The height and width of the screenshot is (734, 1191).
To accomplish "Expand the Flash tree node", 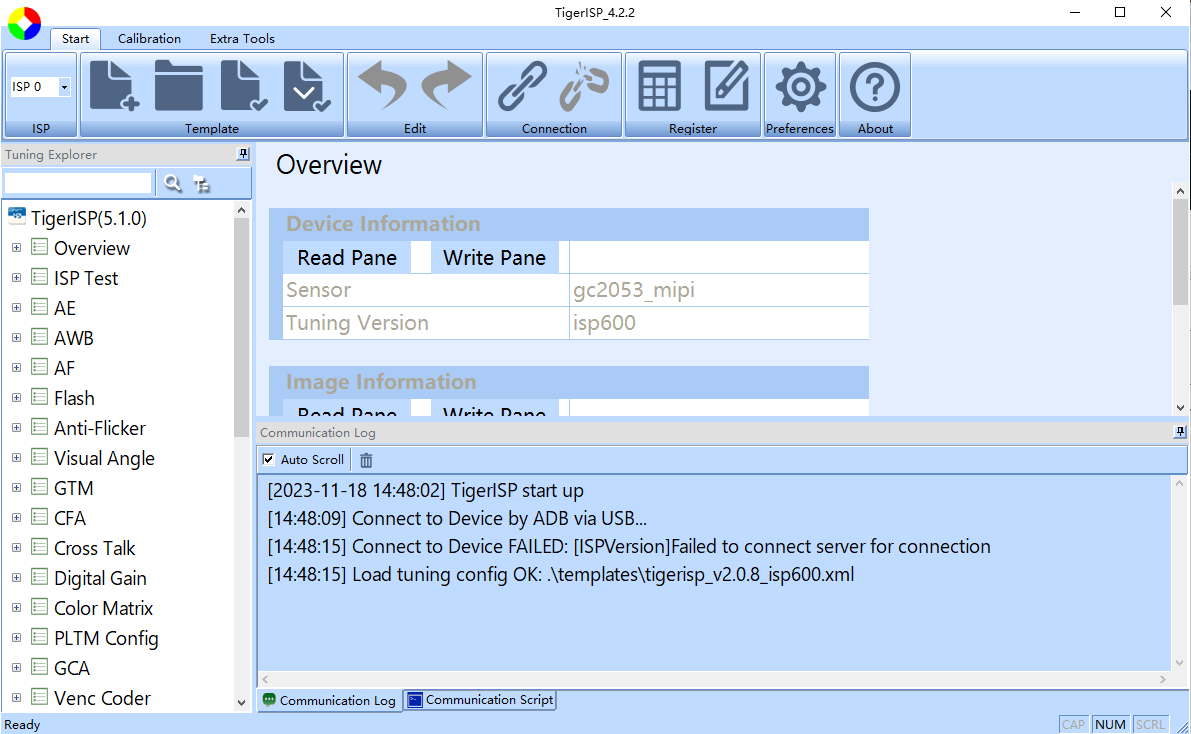I will (x=16, y=398).
